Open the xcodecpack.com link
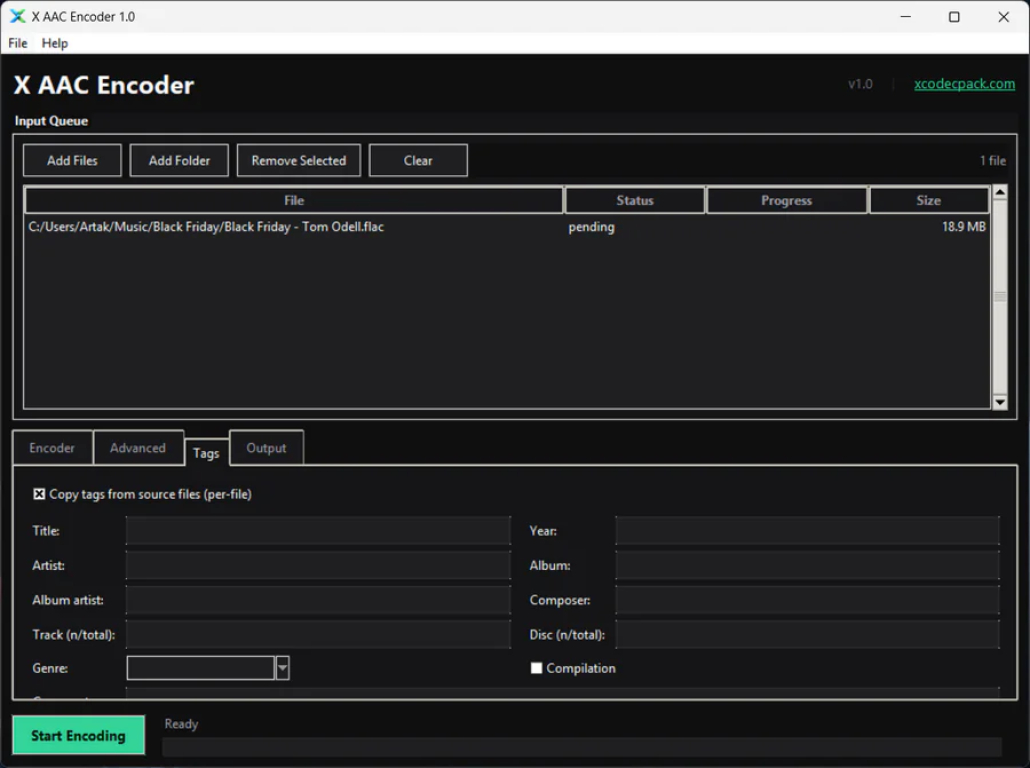Screen dimensions: 1030x768 pyautogui.click(x=964, y=84)
